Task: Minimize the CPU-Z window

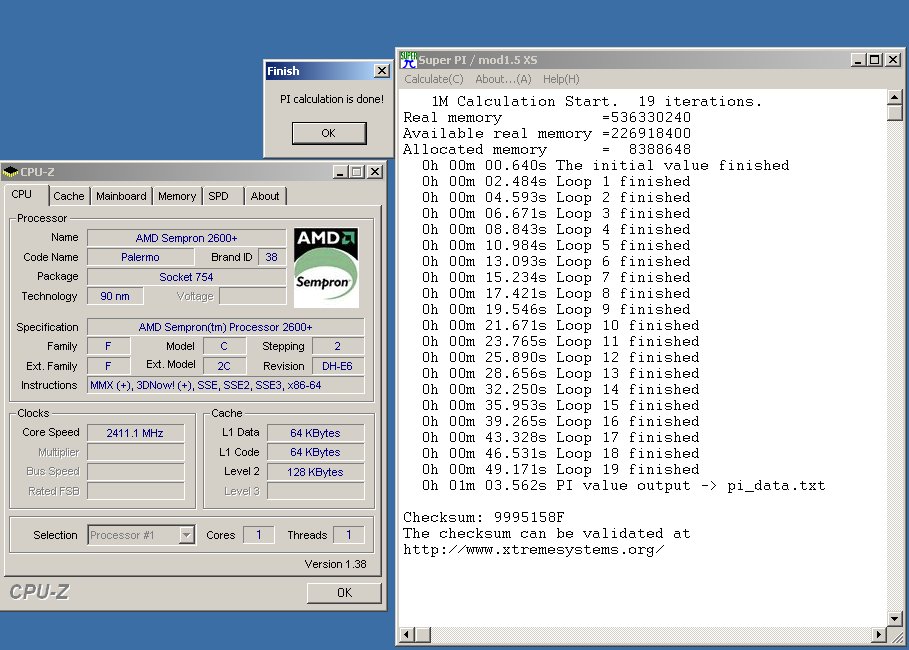Action: click(x=340, y=172)
